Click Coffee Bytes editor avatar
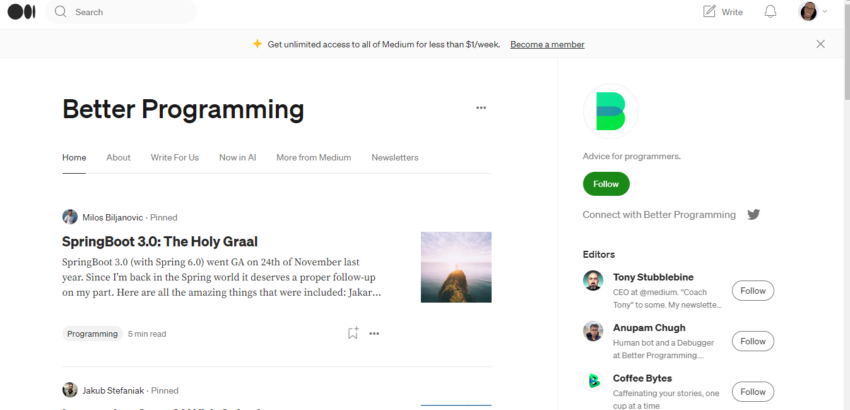This screenshot has width=850, height=410. coord(593,381)
